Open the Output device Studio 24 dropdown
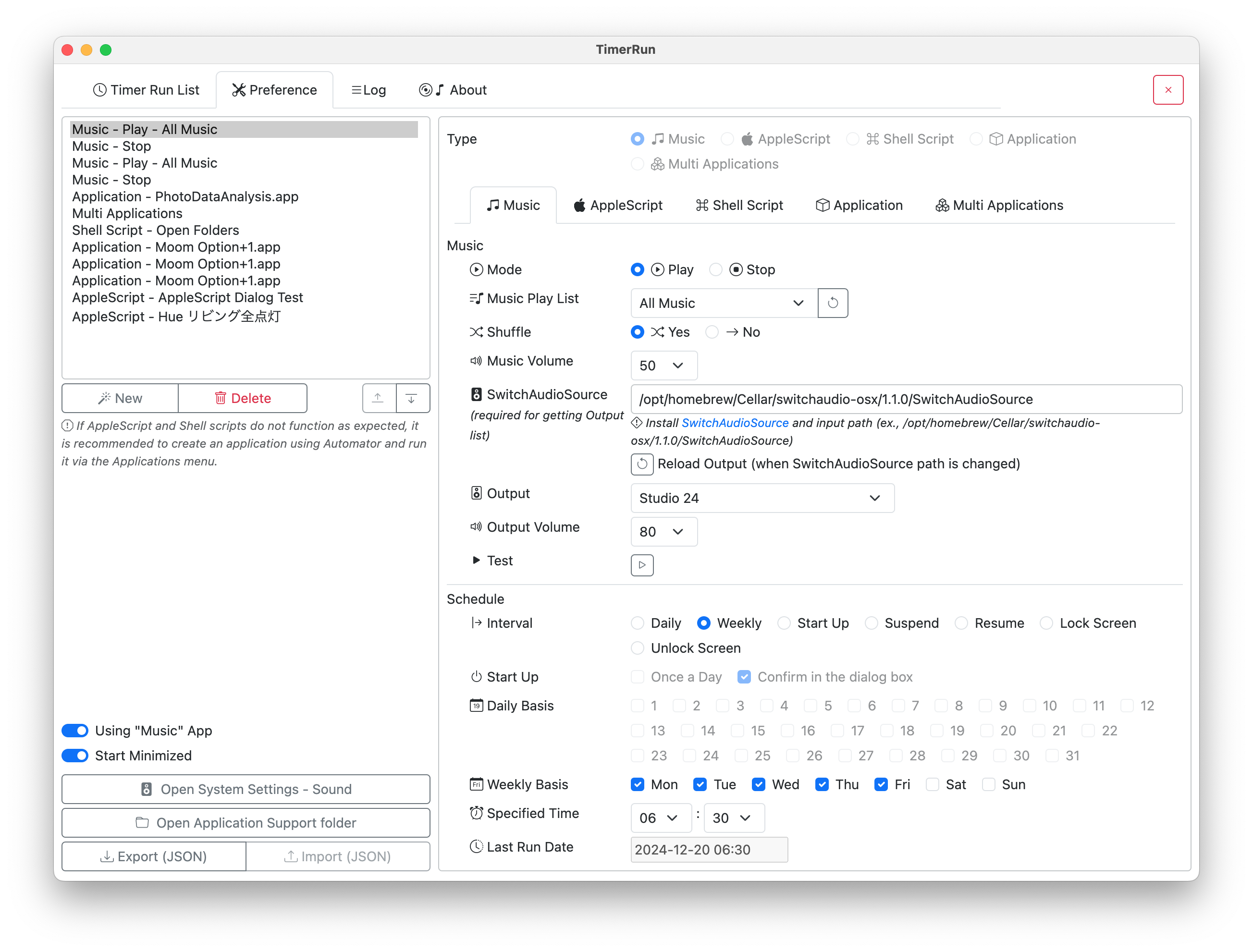The height and width of the screenshot is (952, 1253). (x=762, y=498)
